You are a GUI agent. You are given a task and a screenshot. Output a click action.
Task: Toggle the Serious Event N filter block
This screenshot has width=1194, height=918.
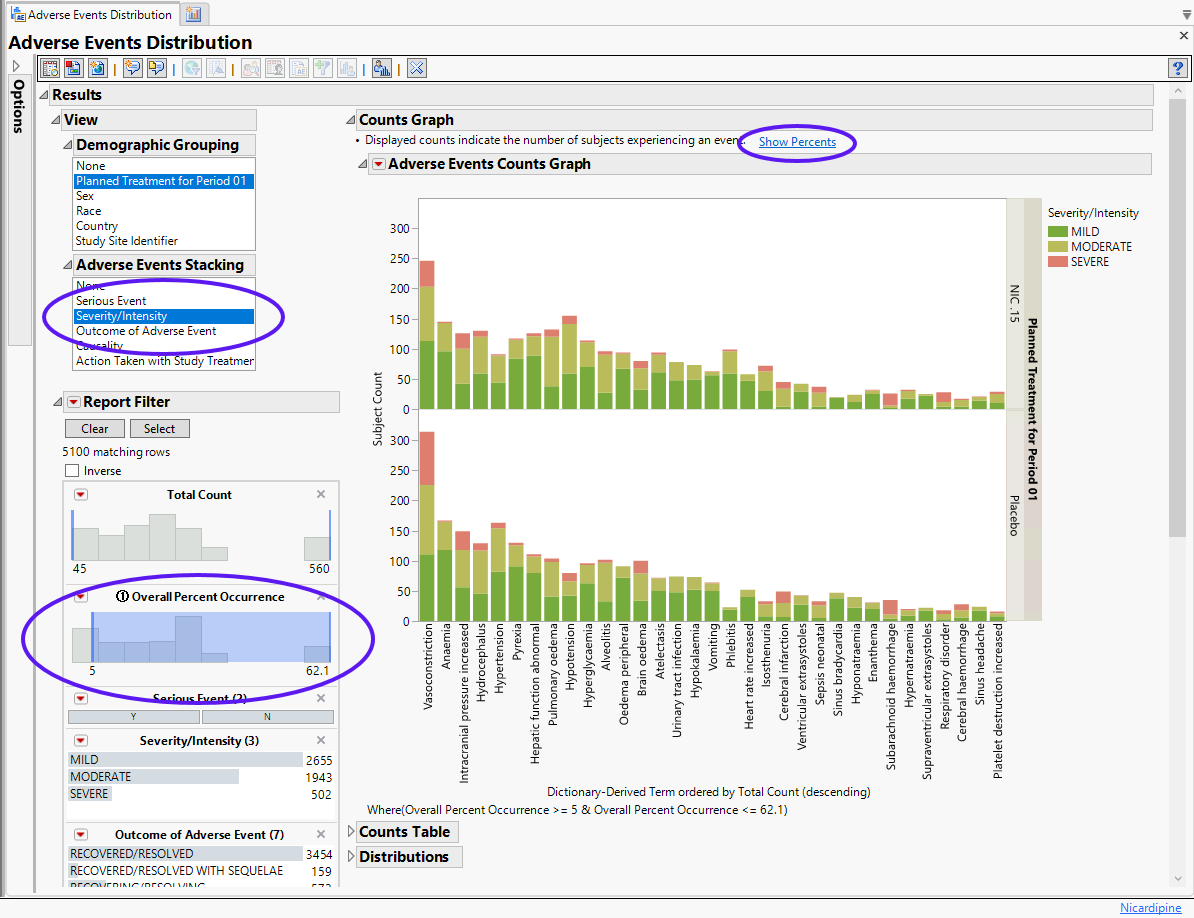click(267, 717)
